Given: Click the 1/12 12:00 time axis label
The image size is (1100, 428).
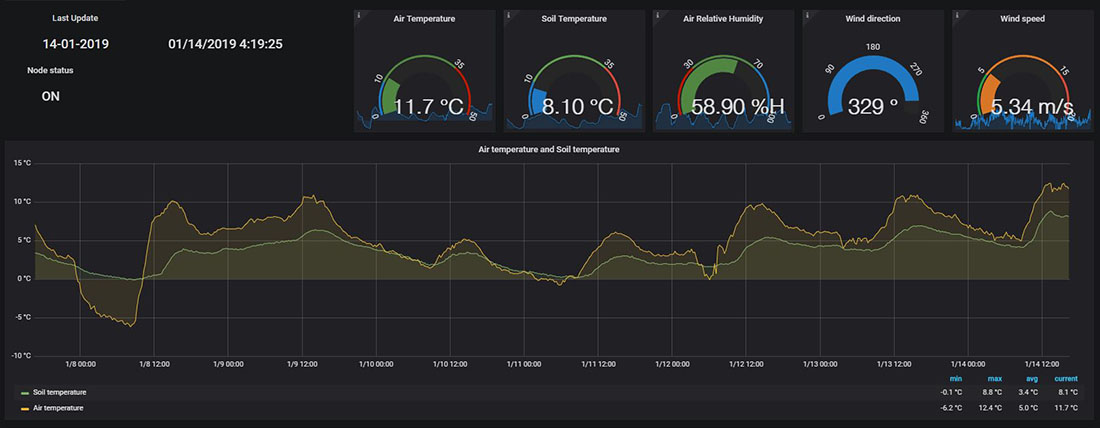Looking at the screenshot, I should pyautogui.click(x=746, y=365).
